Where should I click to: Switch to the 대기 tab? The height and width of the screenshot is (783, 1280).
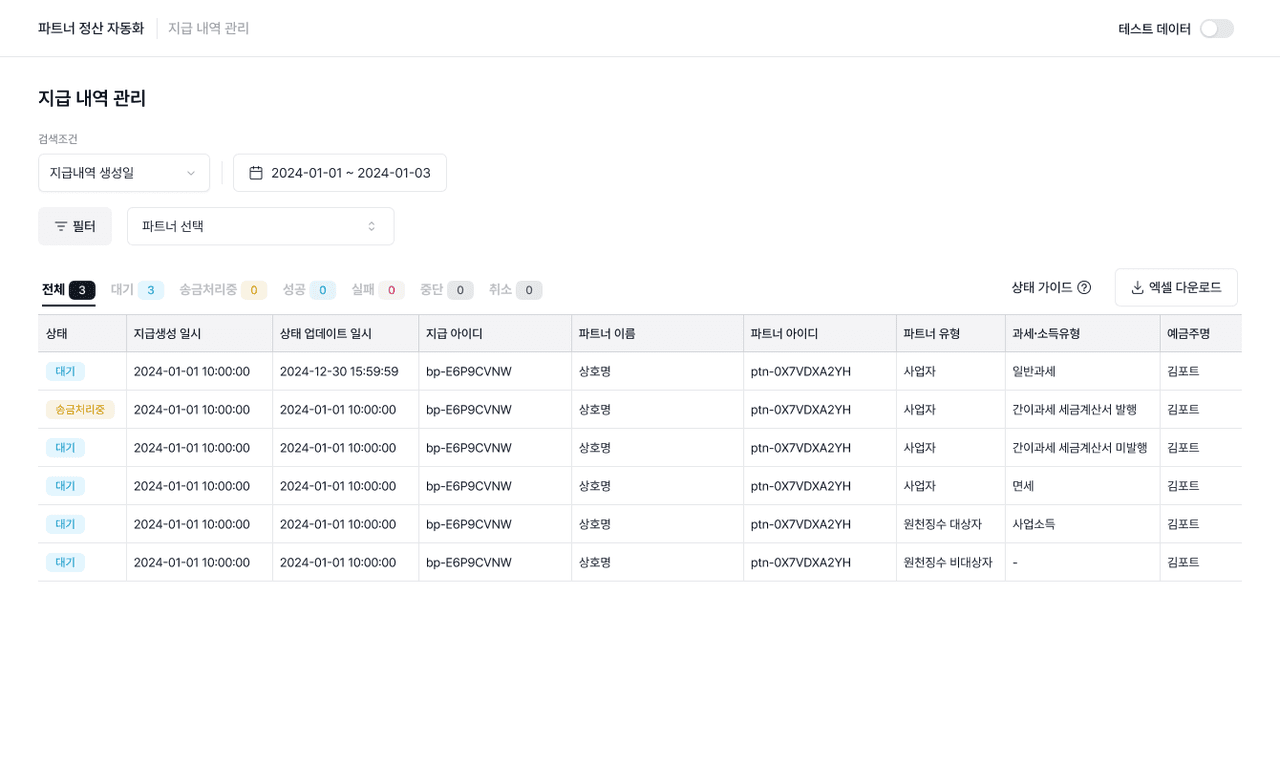pos(136,290)
